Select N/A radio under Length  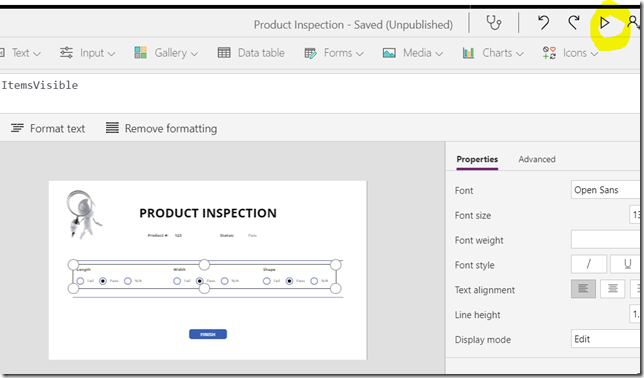pyautogui.click(x=128, y=281)
